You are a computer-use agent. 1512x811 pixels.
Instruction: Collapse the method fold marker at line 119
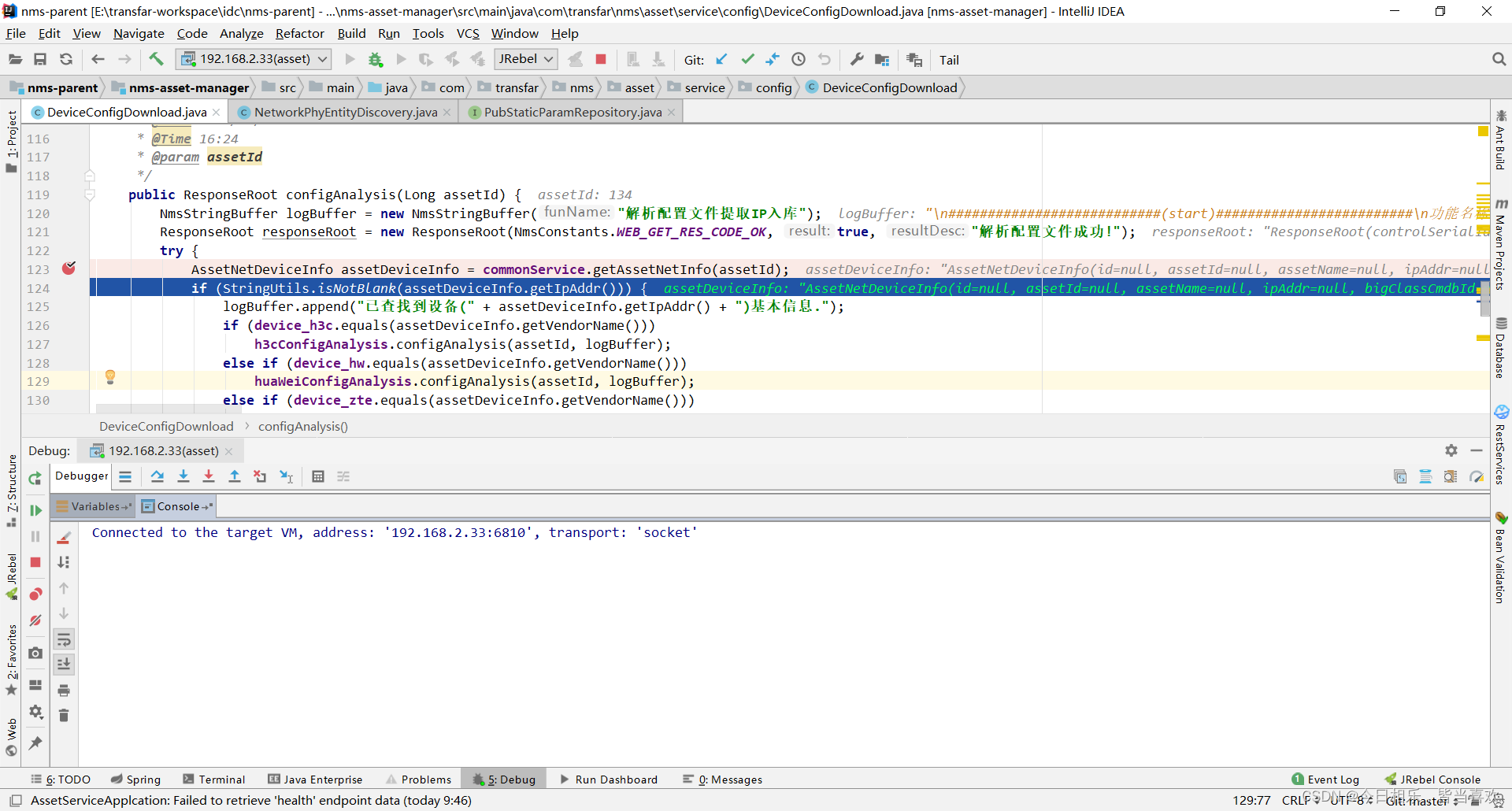pos(90,194)
